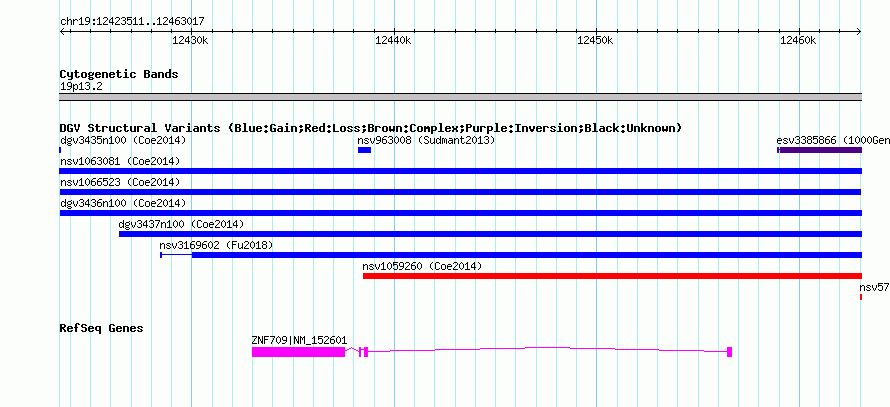Open the nsv3169602 (Fu2018) label
This screenshot has width=890, height=407.
[x=217, y=245]
